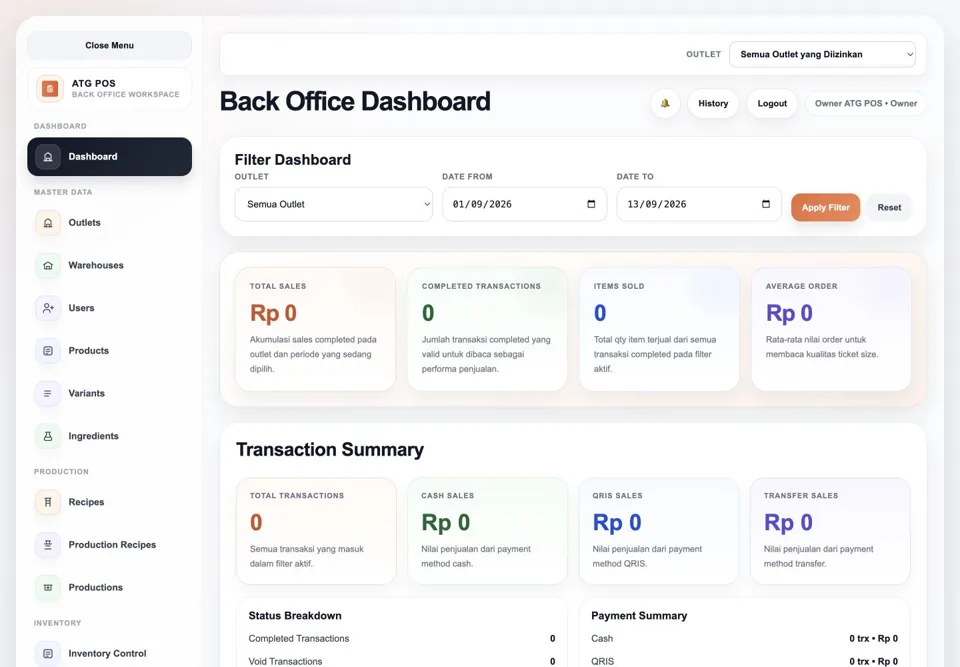Image resolution: width=960 pixels, height=667 pixels.
Task: Click the Reset filter button
Action: pos(889,208)
